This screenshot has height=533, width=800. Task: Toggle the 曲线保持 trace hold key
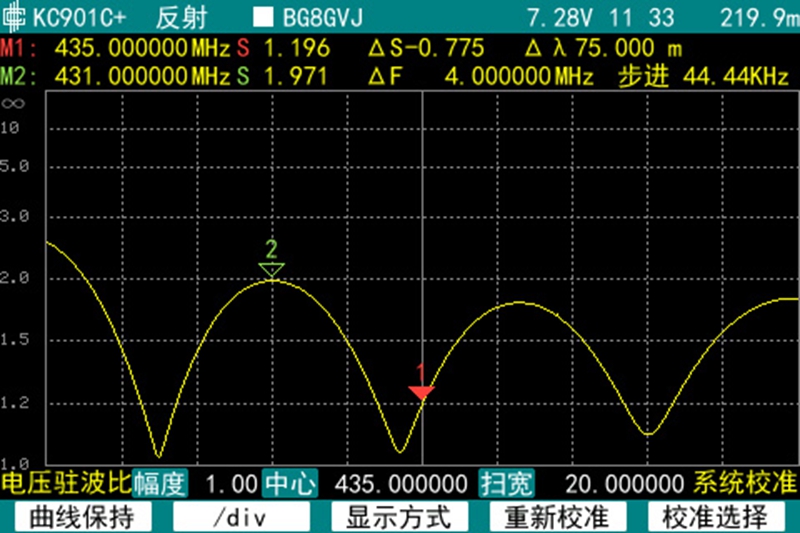pos(80,517)
